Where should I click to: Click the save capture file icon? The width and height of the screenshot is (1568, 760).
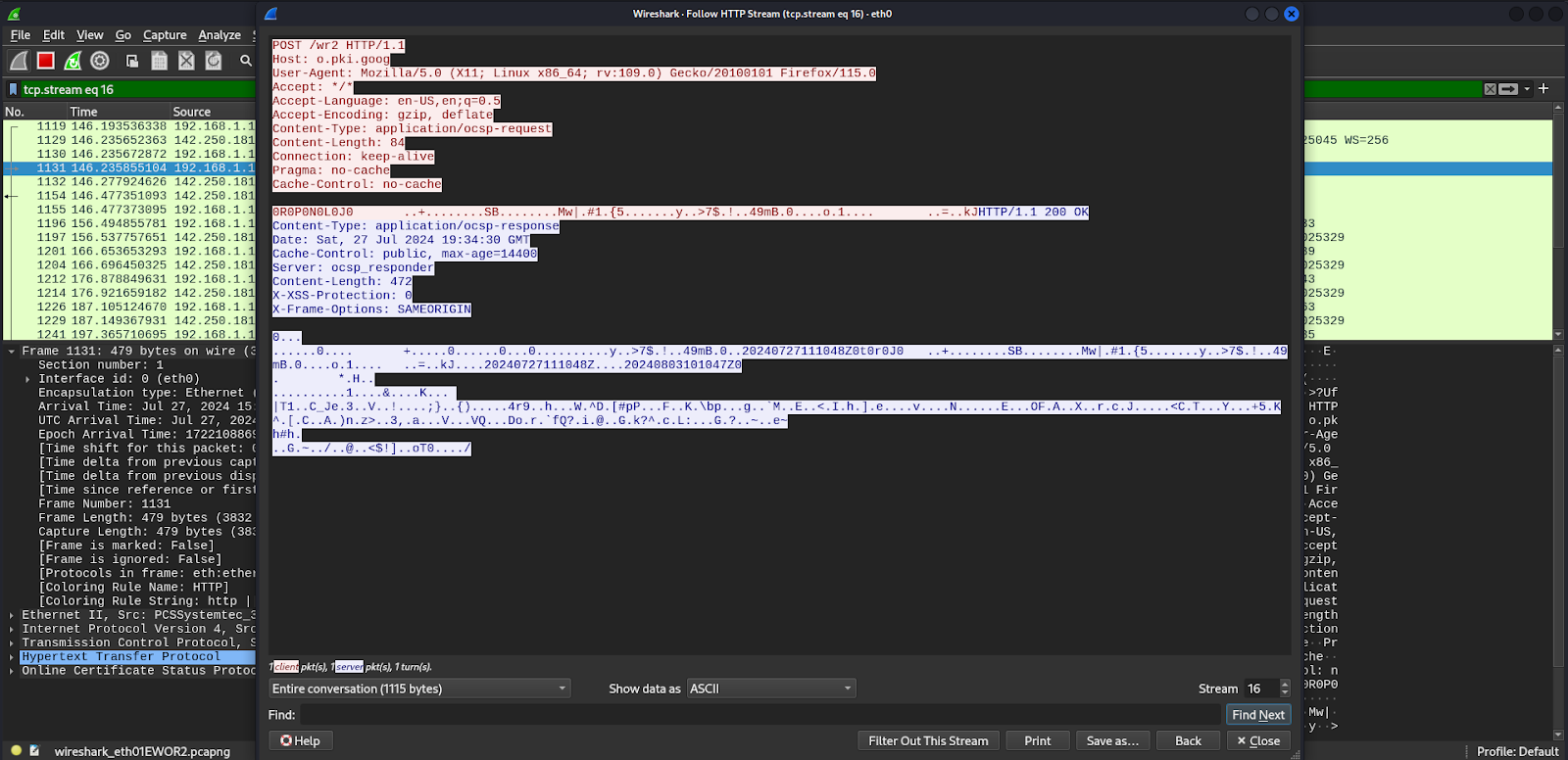(159, 61)
